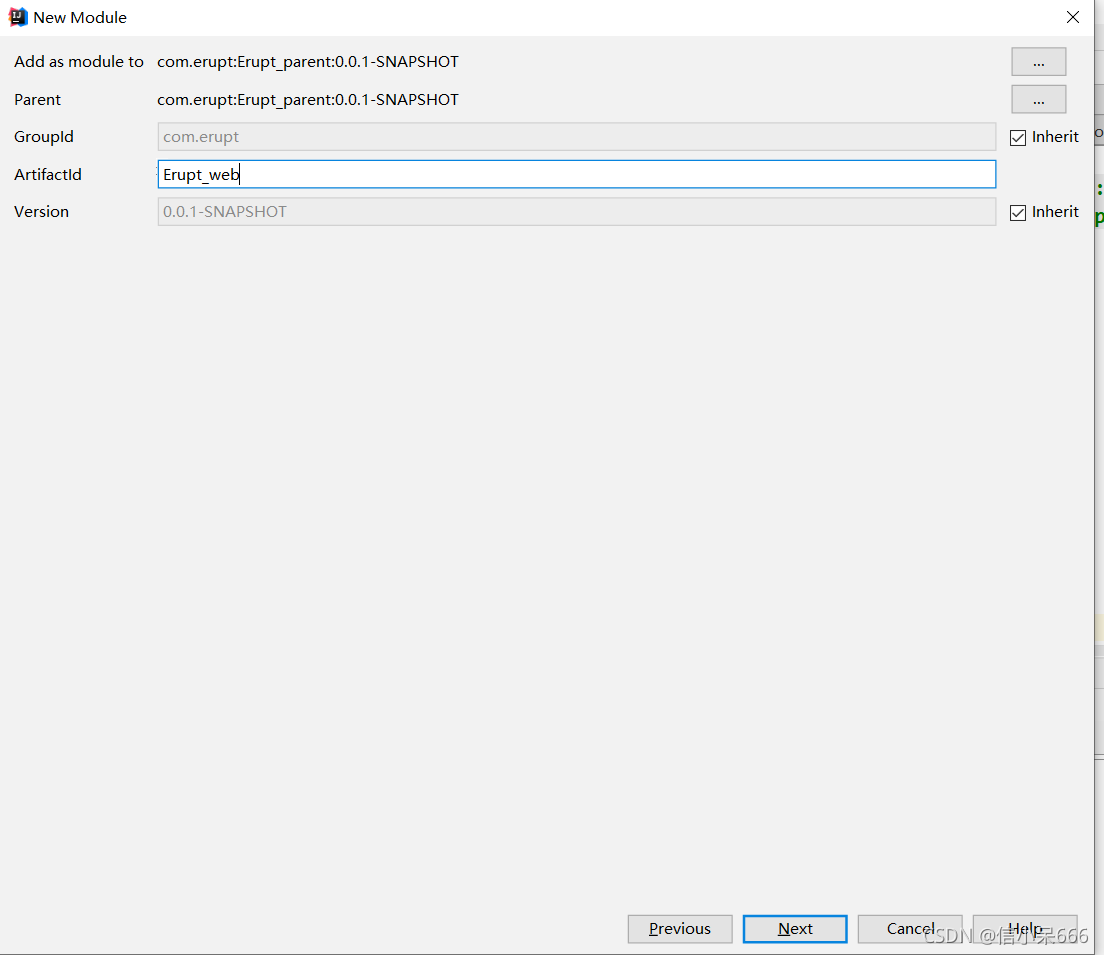1104x955 pixels.
Task: Click the New Module title text
Action: pos(80,18)
